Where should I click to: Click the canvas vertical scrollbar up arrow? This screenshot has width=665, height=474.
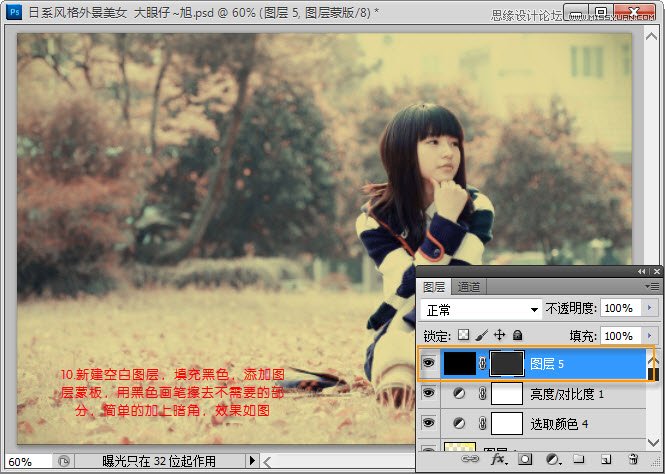(x=651, y=36)
